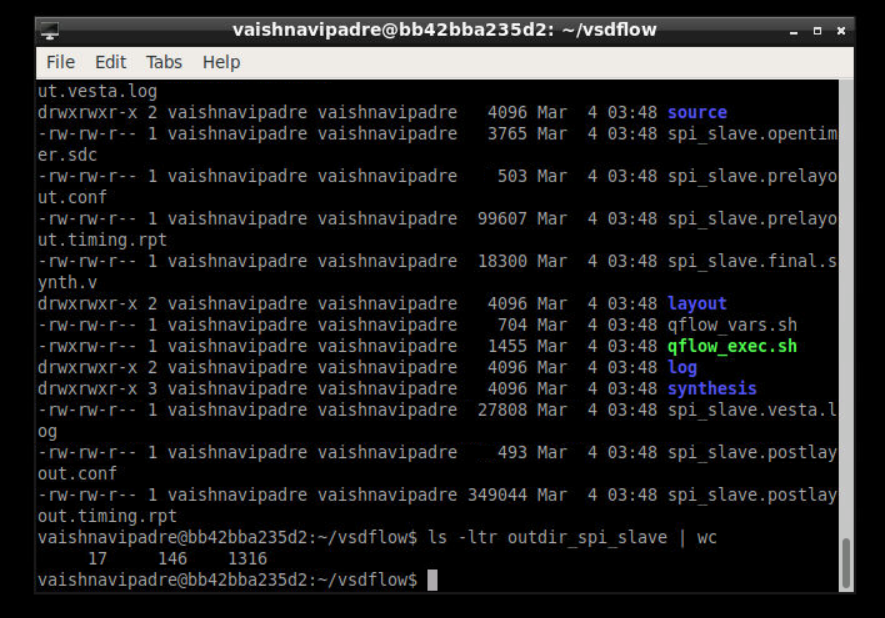Screen dimensions: 885x618
Task: Open the Tabs menu
Action: coord(163,62)
